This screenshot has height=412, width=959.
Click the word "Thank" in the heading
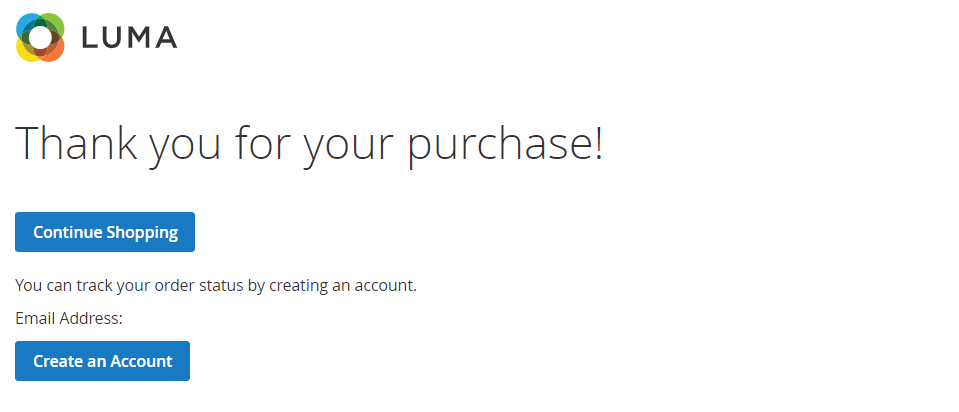click(x=78, y=144)
